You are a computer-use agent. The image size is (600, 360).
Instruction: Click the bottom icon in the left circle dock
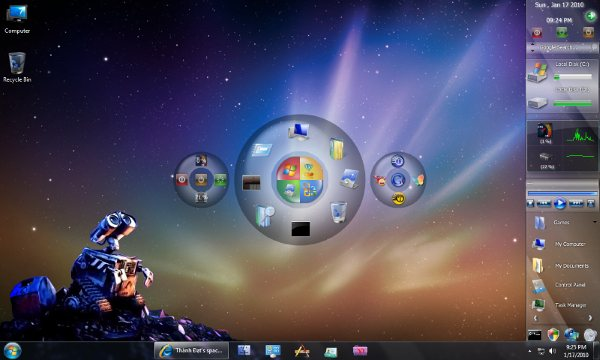pyautogui.click(x=201, y=197)
